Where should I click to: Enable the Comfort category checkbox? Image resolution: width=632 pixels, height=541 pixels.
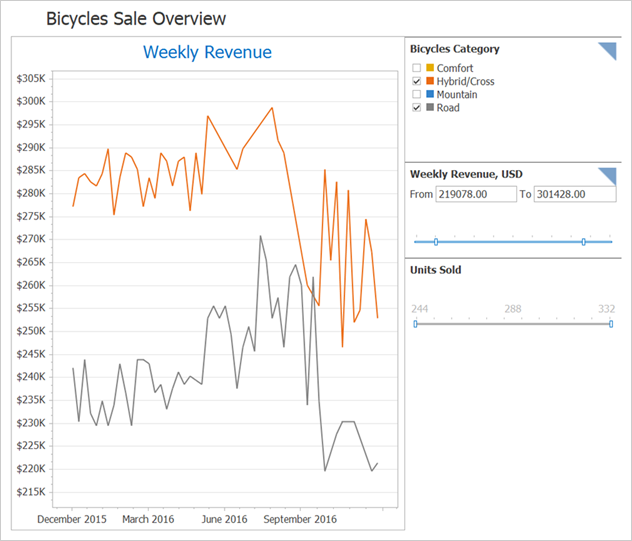pos(416,68)
